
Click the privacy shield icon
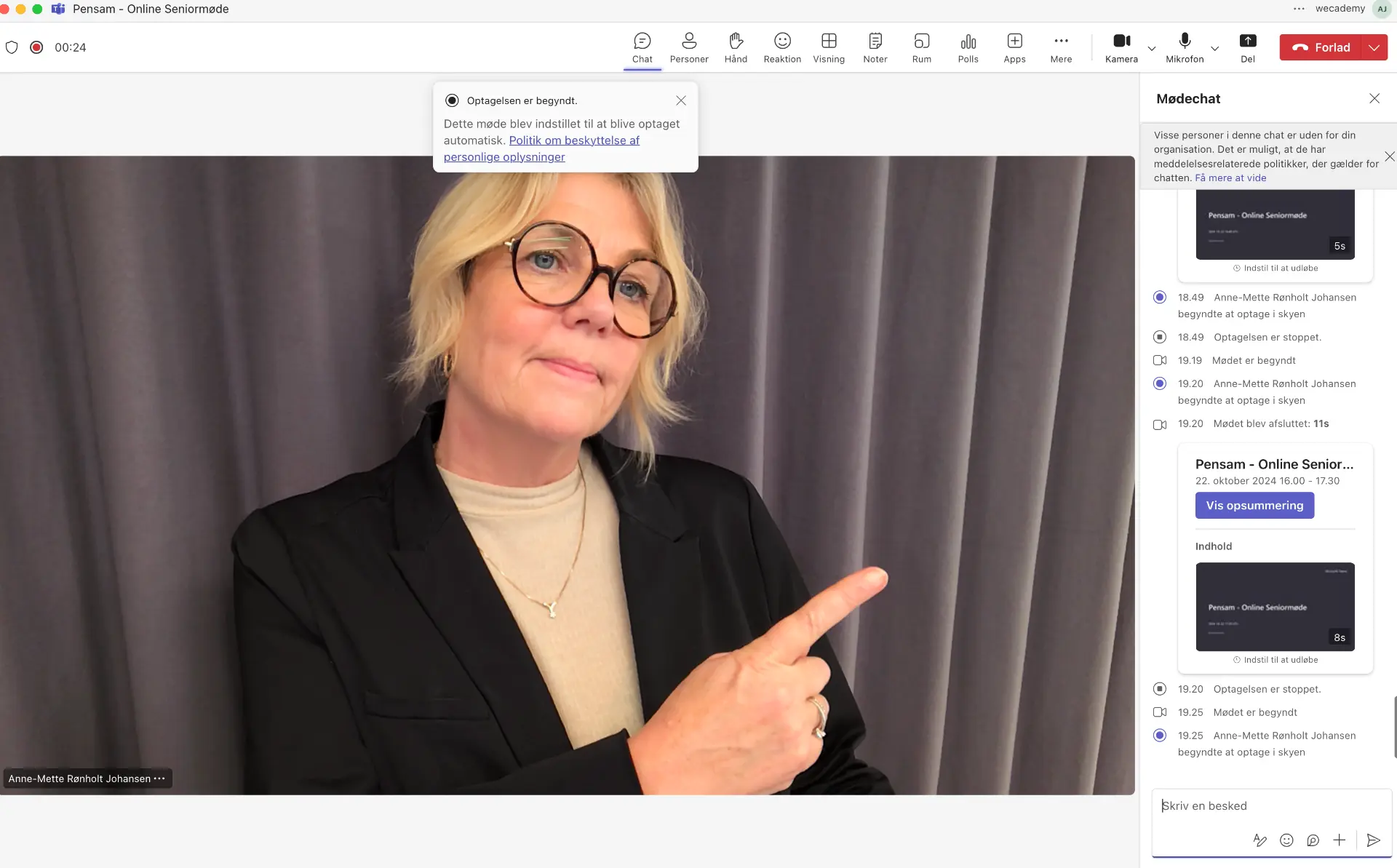coord(12,47)
